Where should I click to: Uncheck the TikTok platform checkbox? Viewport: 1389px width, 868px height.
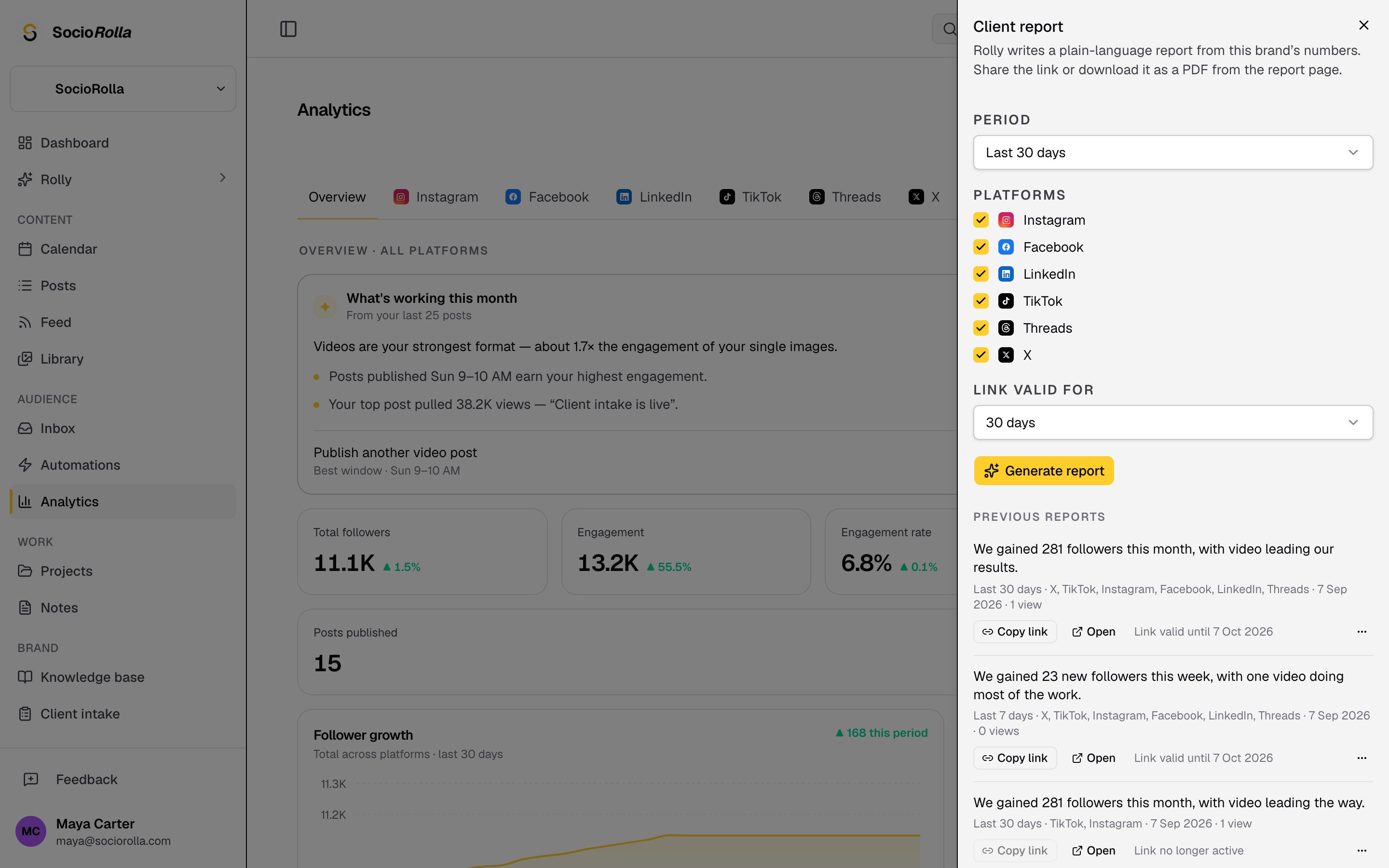click(x=981, y=301)
